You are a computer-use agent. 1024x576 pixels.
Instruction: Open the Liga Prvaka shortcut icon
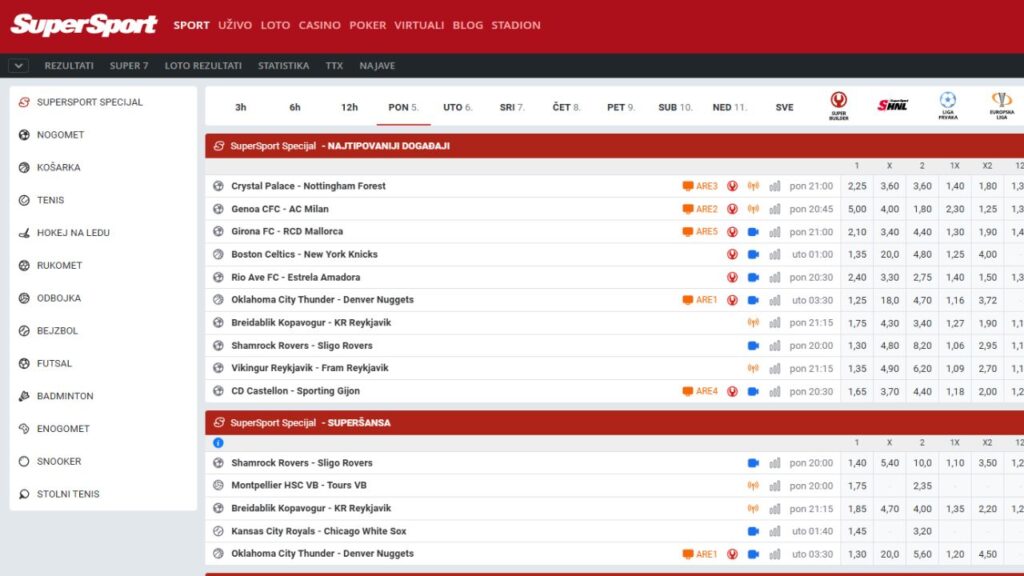coord(948,106)
